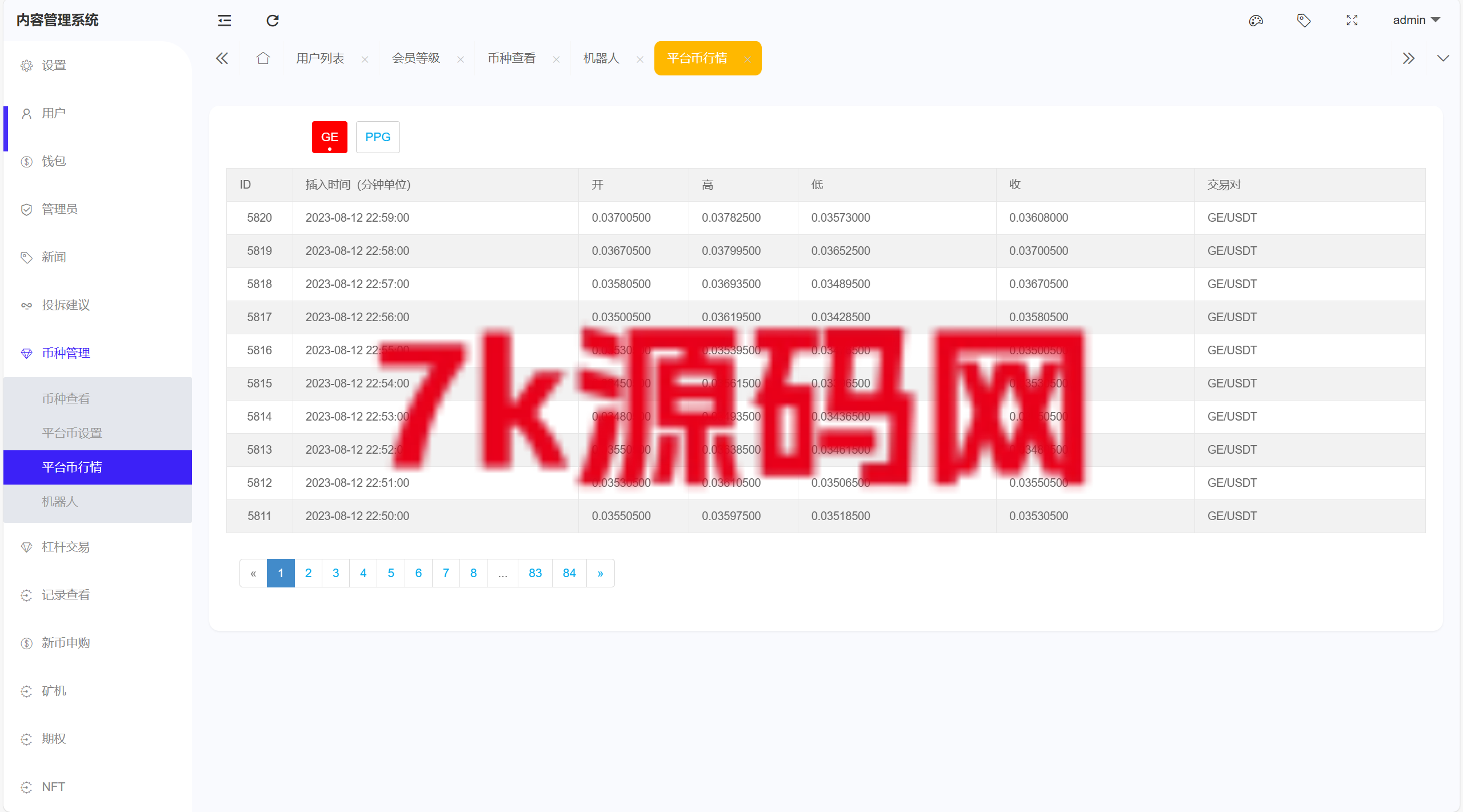
Task: Go to pagination page 83
Action: click(x=535, y=573)
